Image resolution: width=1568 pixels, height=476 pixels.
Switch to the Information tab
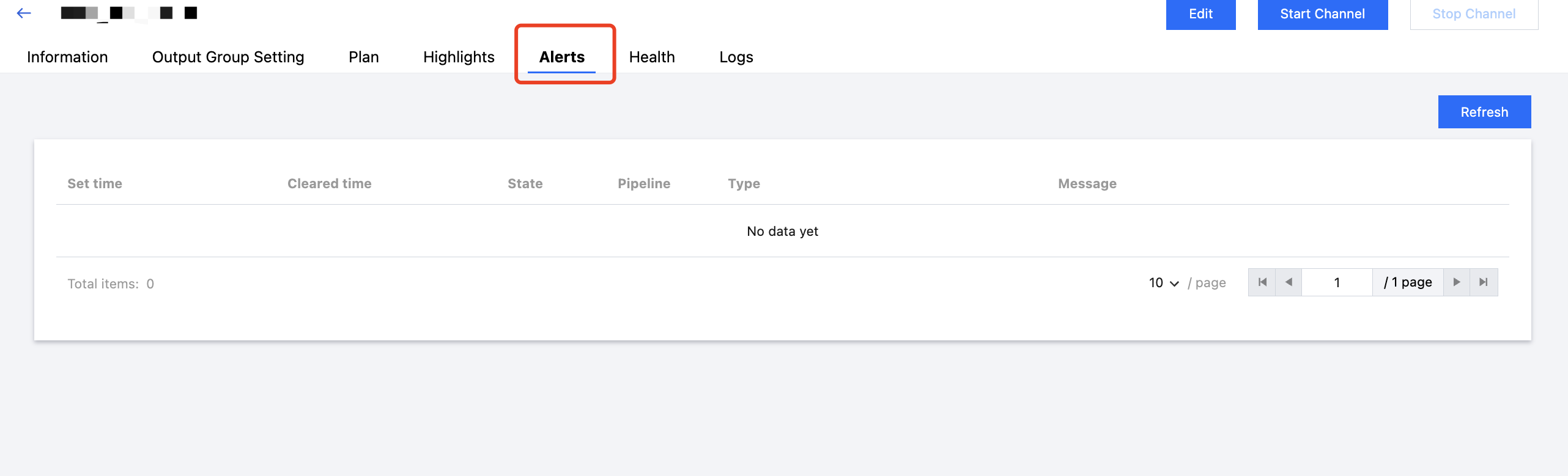point(67,57)
